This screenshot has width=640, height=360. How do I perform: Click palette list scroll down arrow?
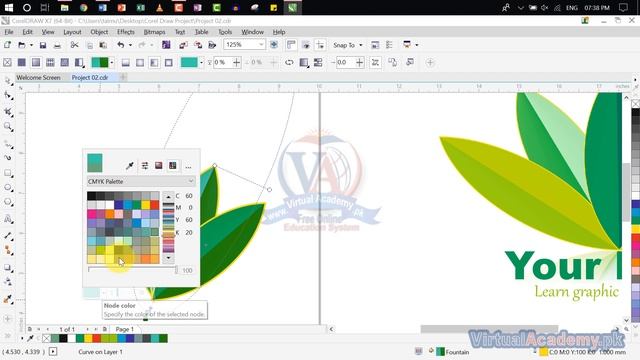[168, 258]
